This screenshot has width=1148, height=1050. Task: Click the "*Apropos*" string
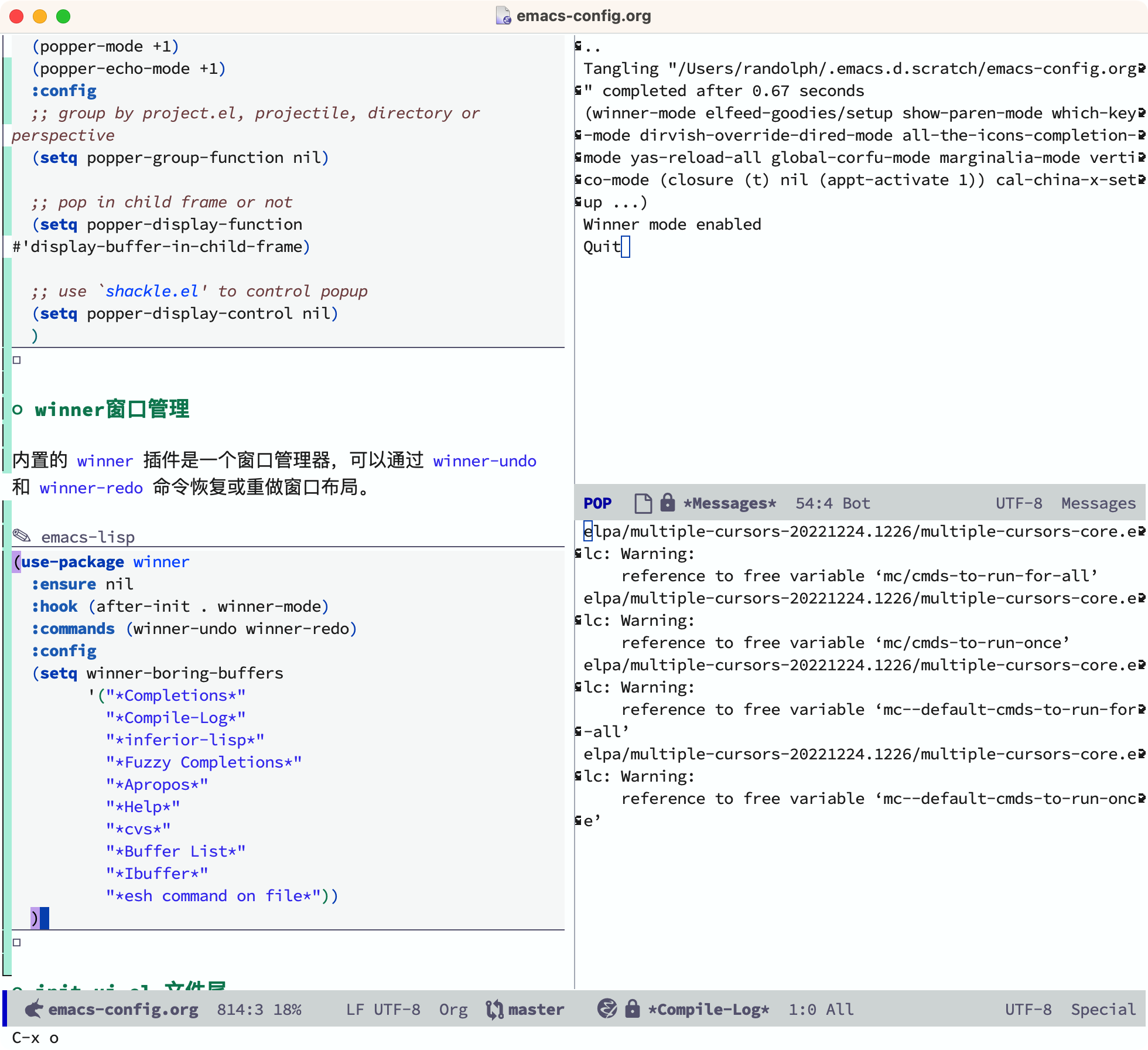(156, 785)
